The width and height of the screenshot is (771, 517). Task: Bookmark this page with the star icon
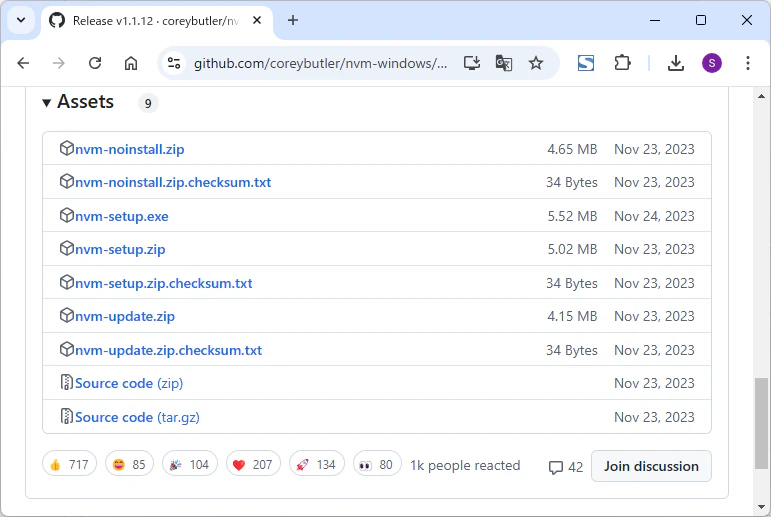click(535, 63)
